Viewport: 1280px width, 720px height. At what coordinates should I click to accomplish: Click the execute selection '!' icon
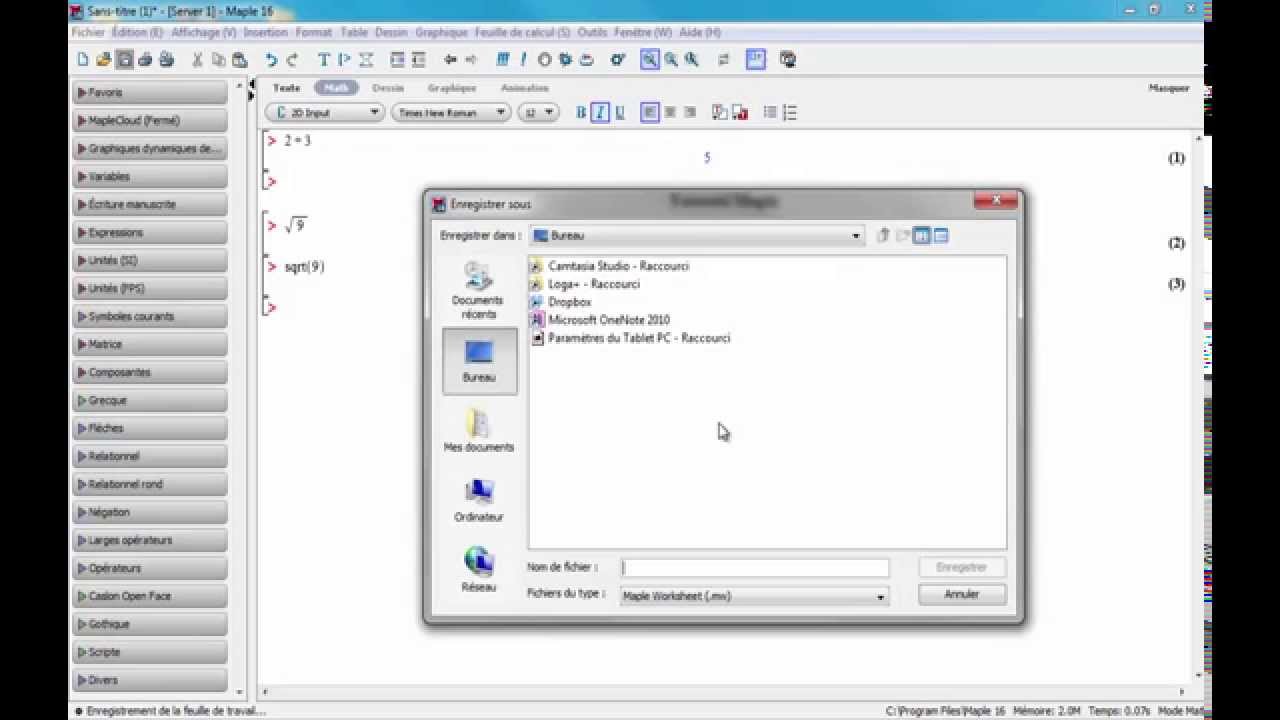pyautogui.click(x=523, y=60)
